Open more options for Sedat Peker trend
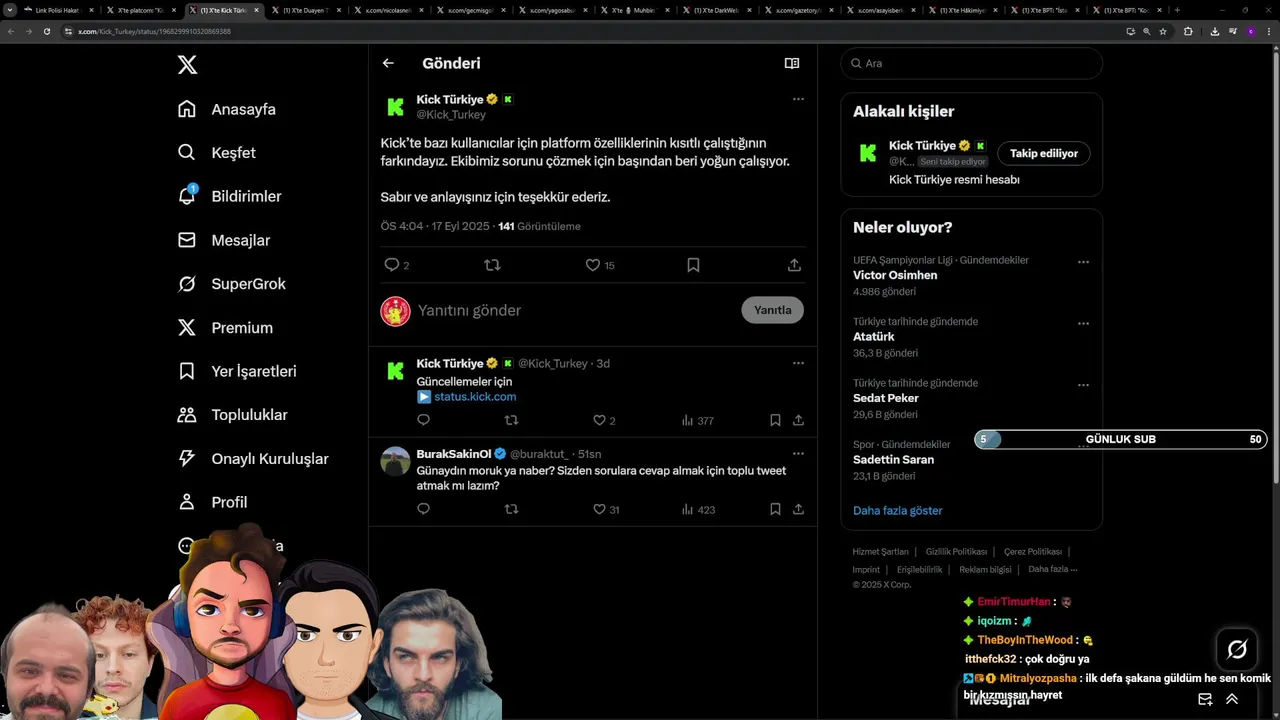 tap(1083, 385)
